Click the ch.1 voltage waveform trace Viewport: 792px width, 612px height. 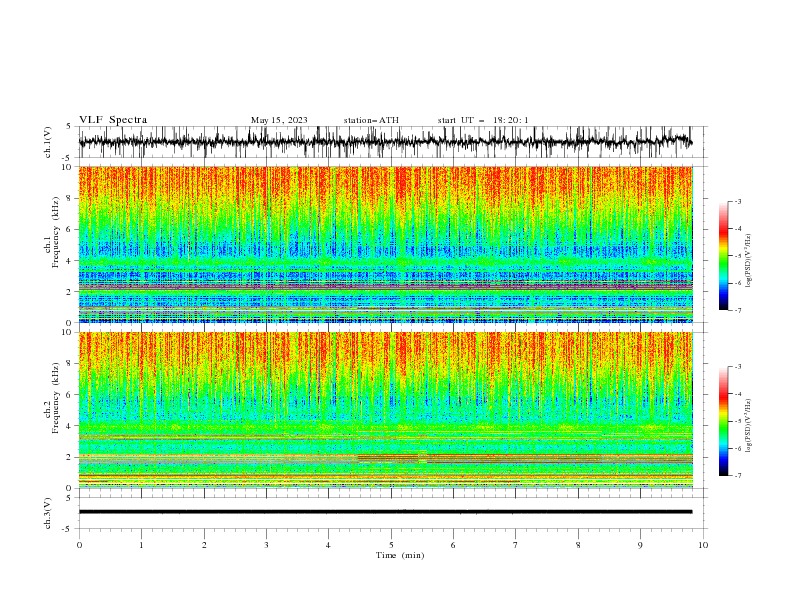coord(385,142)
